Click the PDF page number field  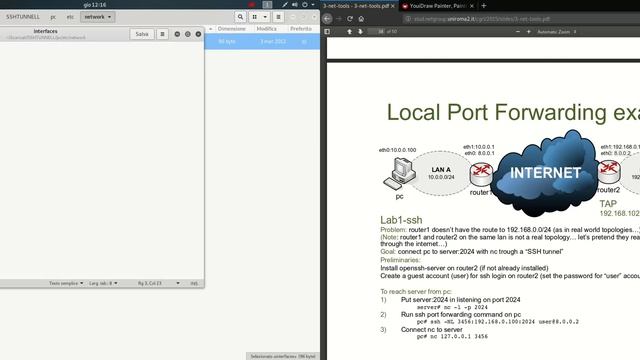click(x=376, y=31)
